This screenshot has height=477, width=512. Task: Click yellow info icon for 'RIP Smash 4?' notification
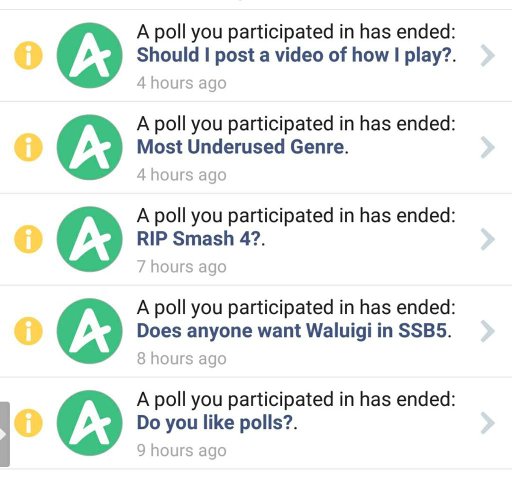tap(28, 239)
